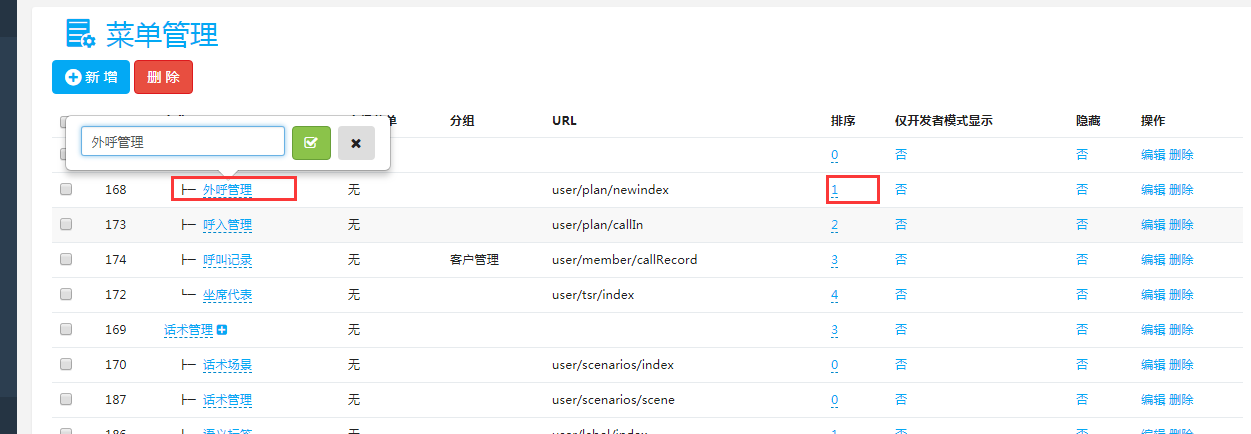Click the 呼叫记录 menu name link

pyautogui.click(x=227, y=260)
